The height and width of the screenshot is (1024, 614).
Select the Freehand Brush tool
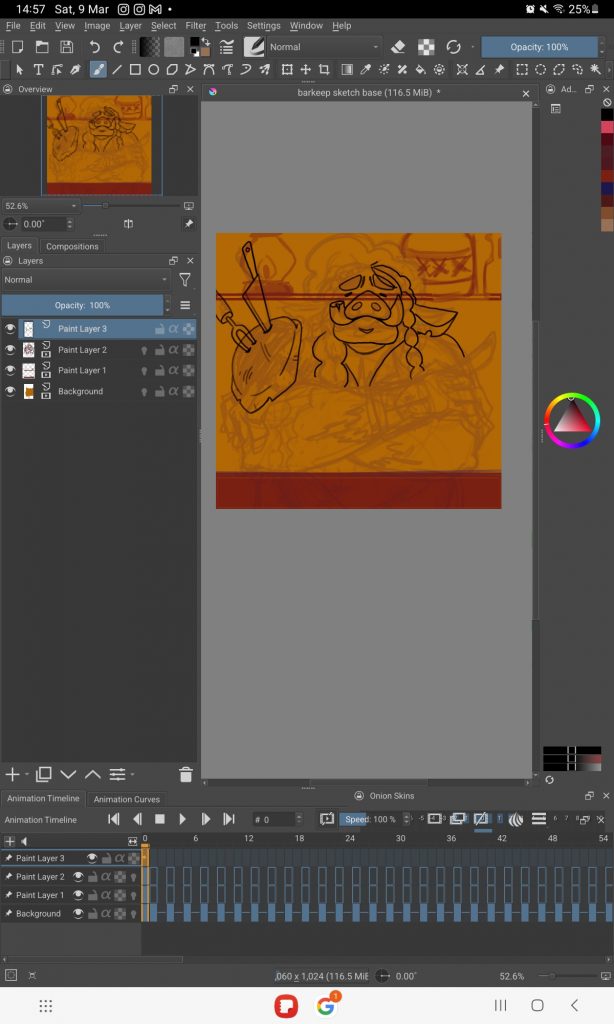(x=98, y=69)
